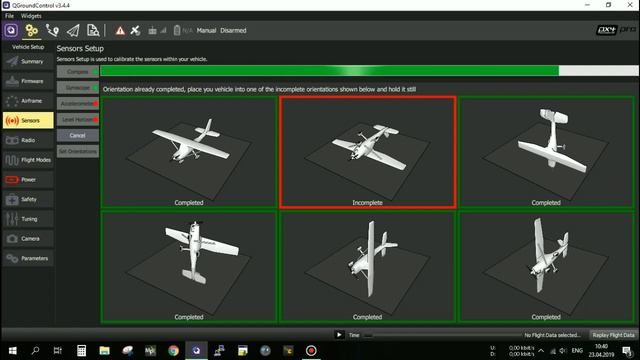Open the Widgets menu
Screen dimensions: 640x360
[x=31, y=16]
